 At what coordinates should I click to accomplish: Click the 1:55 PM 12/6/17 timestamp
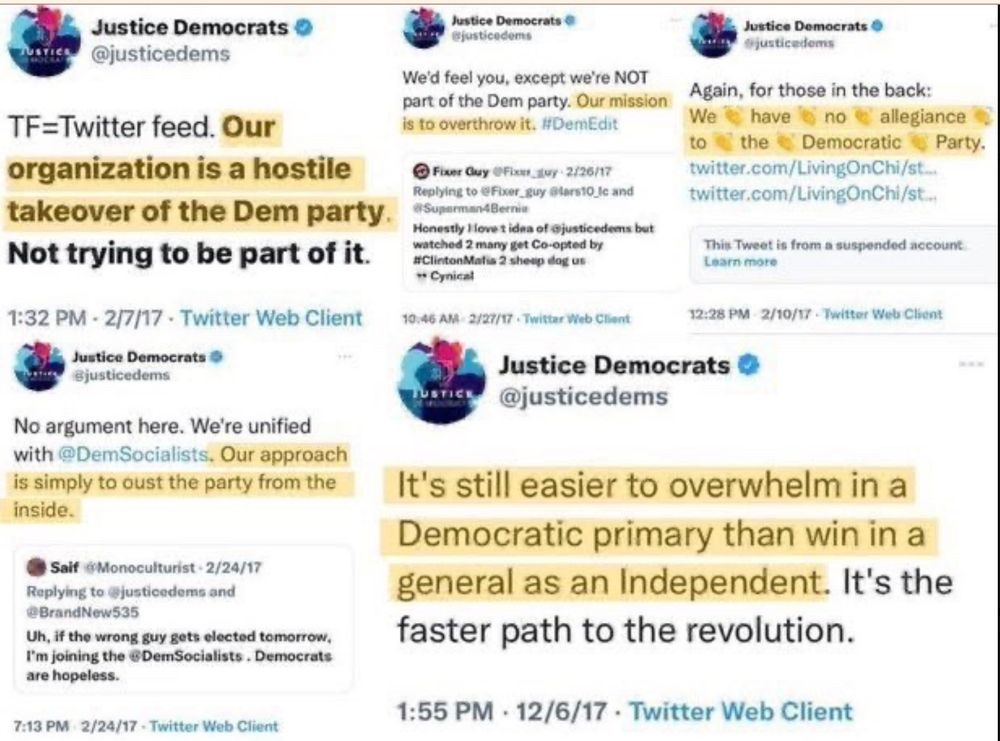pyautogui.click(x=502, y=711)
